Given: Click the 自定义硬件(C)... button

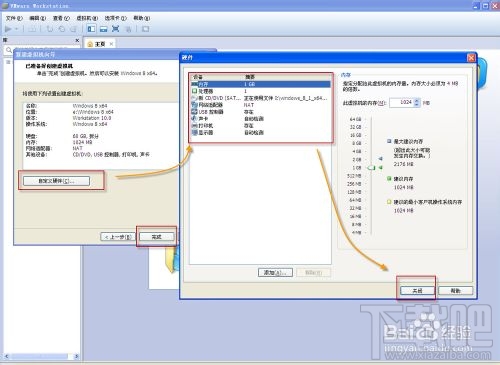Looking at the screenshot, I should tap(56, 181).
